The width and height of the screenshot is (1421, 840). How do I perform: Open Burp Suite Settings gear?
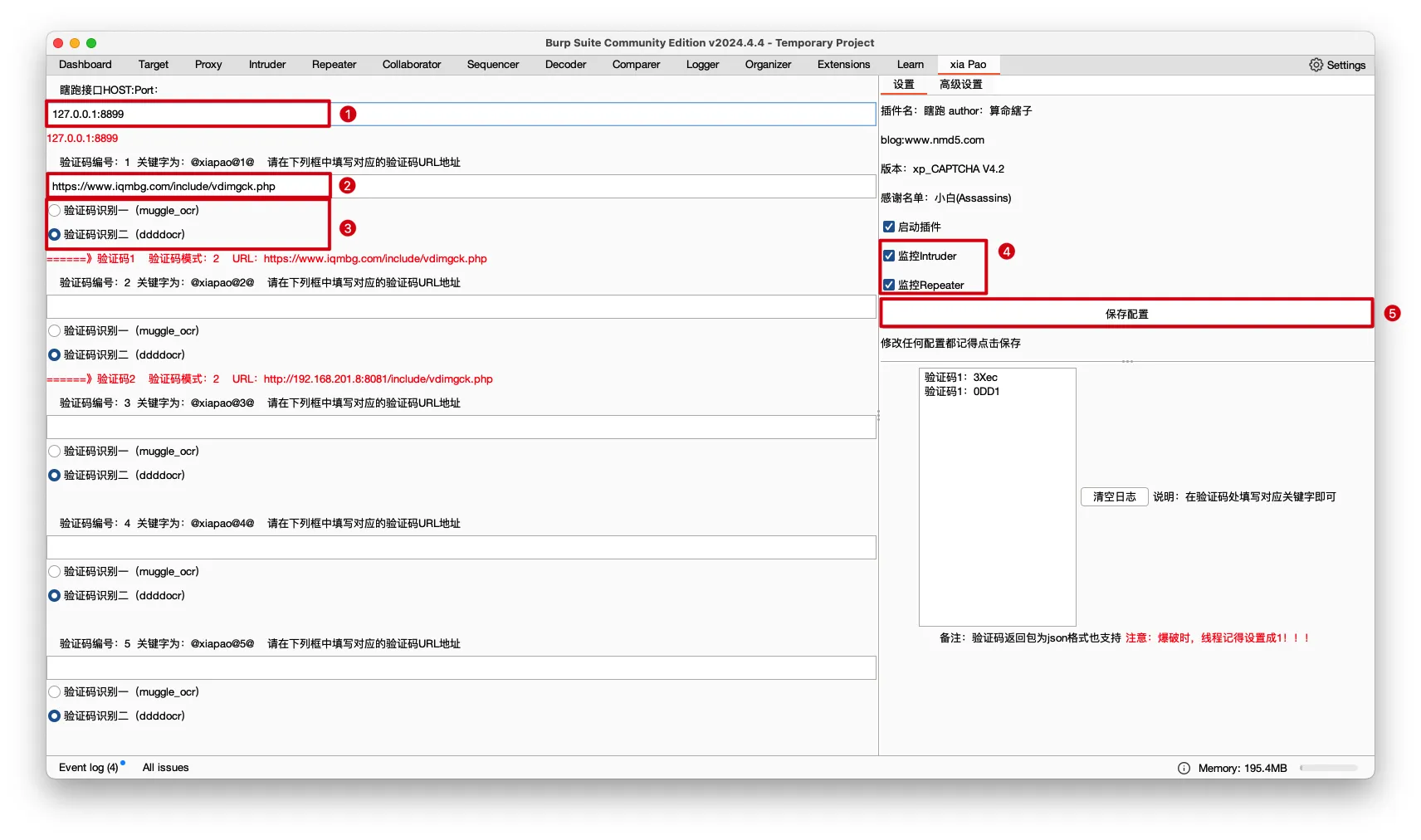coord(1336,65)
